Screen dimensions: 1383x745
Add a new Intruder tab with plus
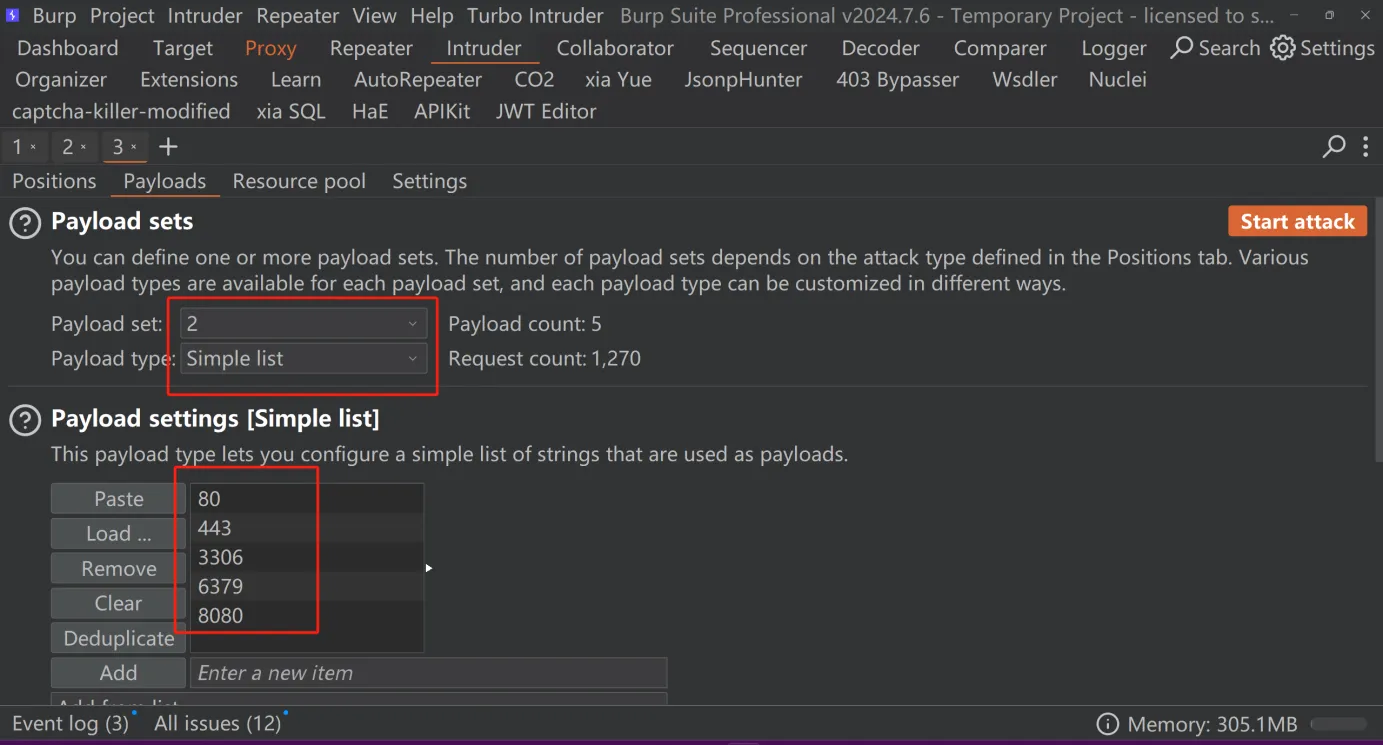click(168, 147)
